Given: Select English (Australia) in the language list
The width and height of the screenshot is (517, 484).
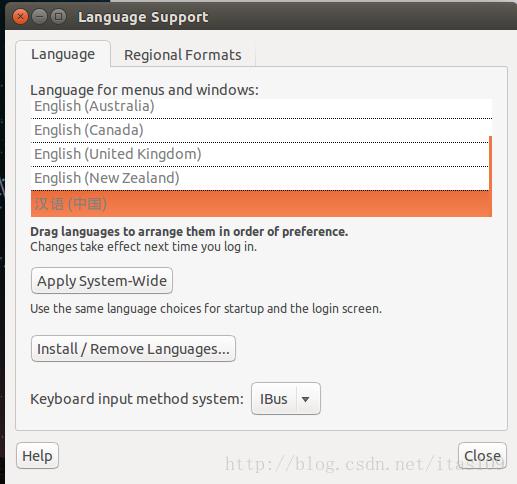Looking at the screenshot, I should [261, 107].
